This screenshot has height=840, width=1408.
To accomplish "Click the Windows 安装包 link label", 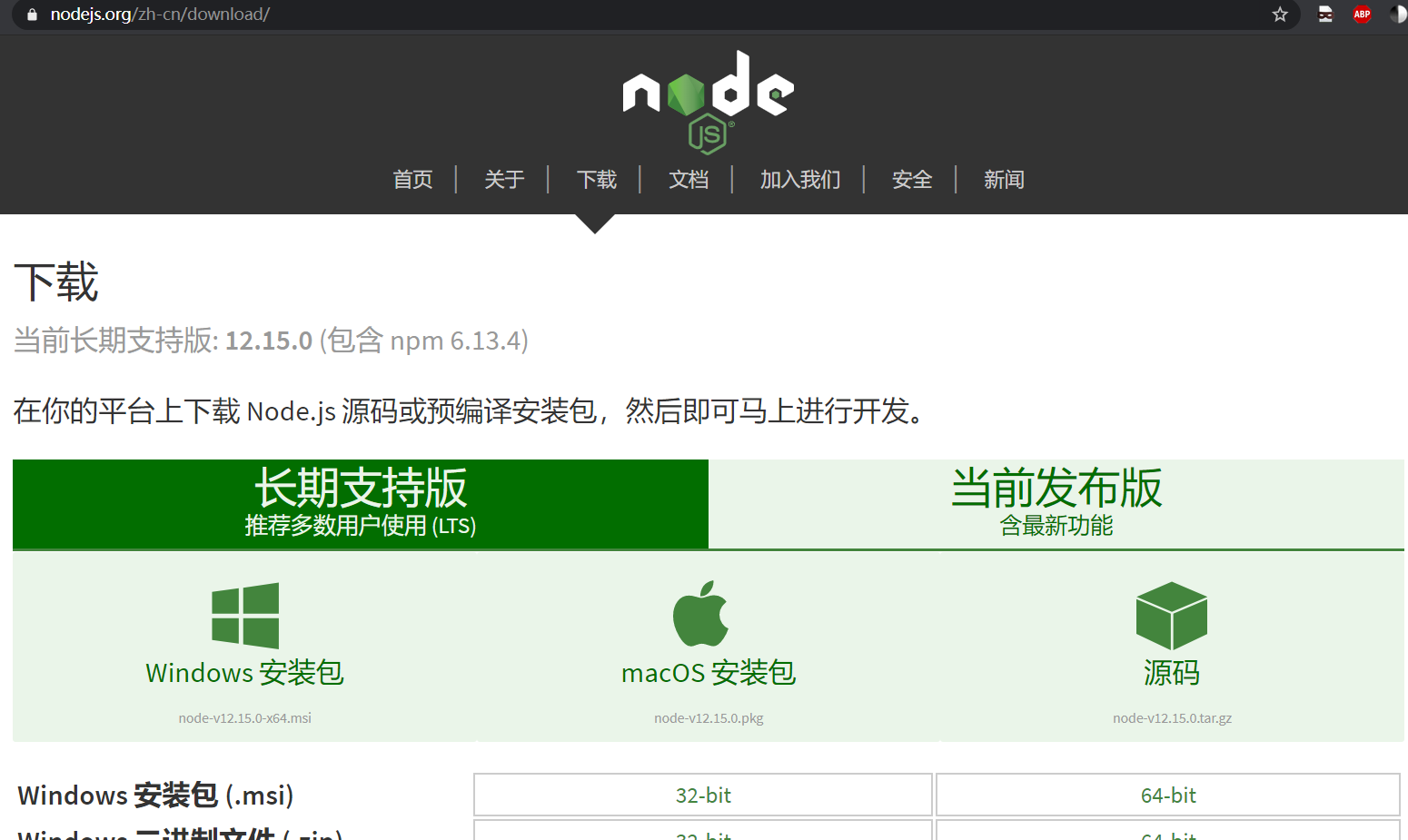I will pyautogui.click(x=245, y=673).
